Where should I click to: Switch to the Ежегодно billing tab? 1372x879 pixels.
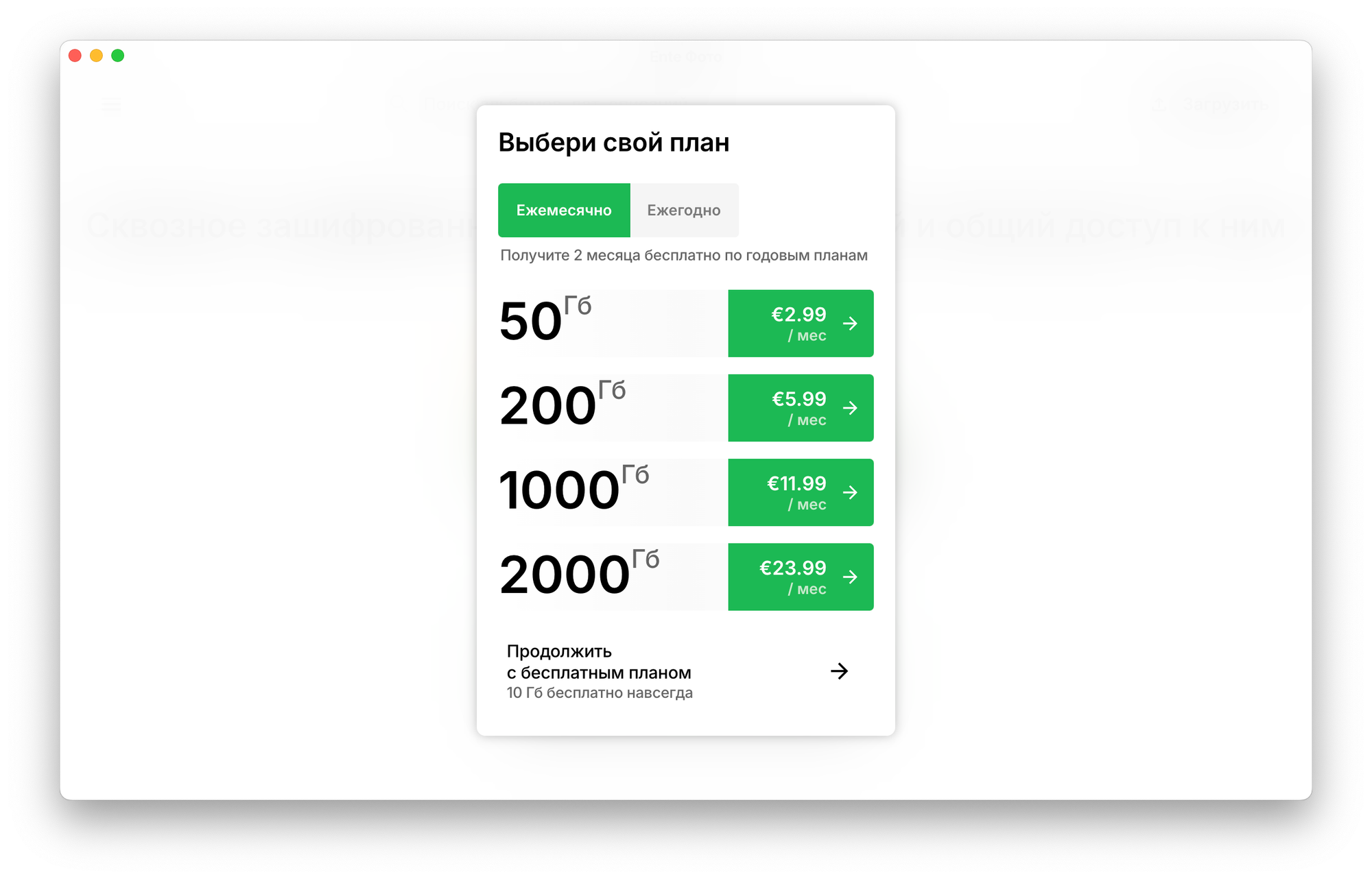(x=684, y=210)
